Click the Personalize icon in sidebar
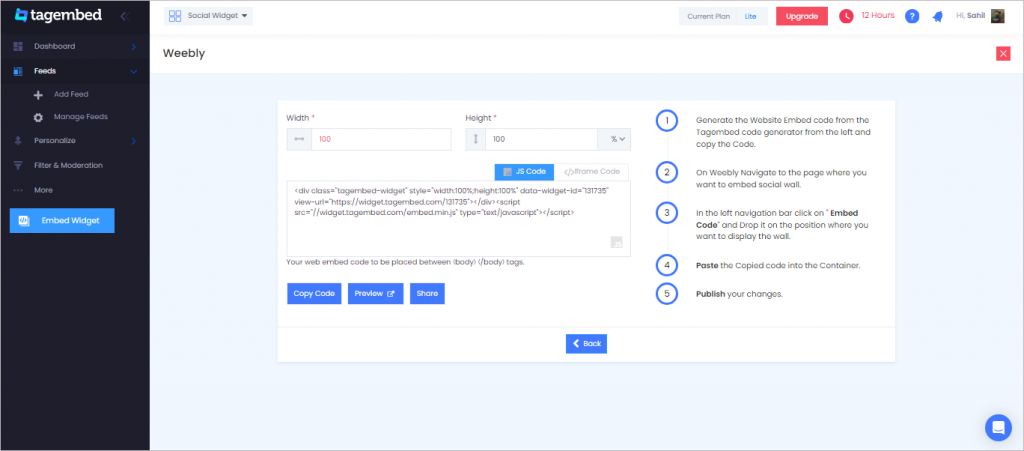 (x=18, y=140)
